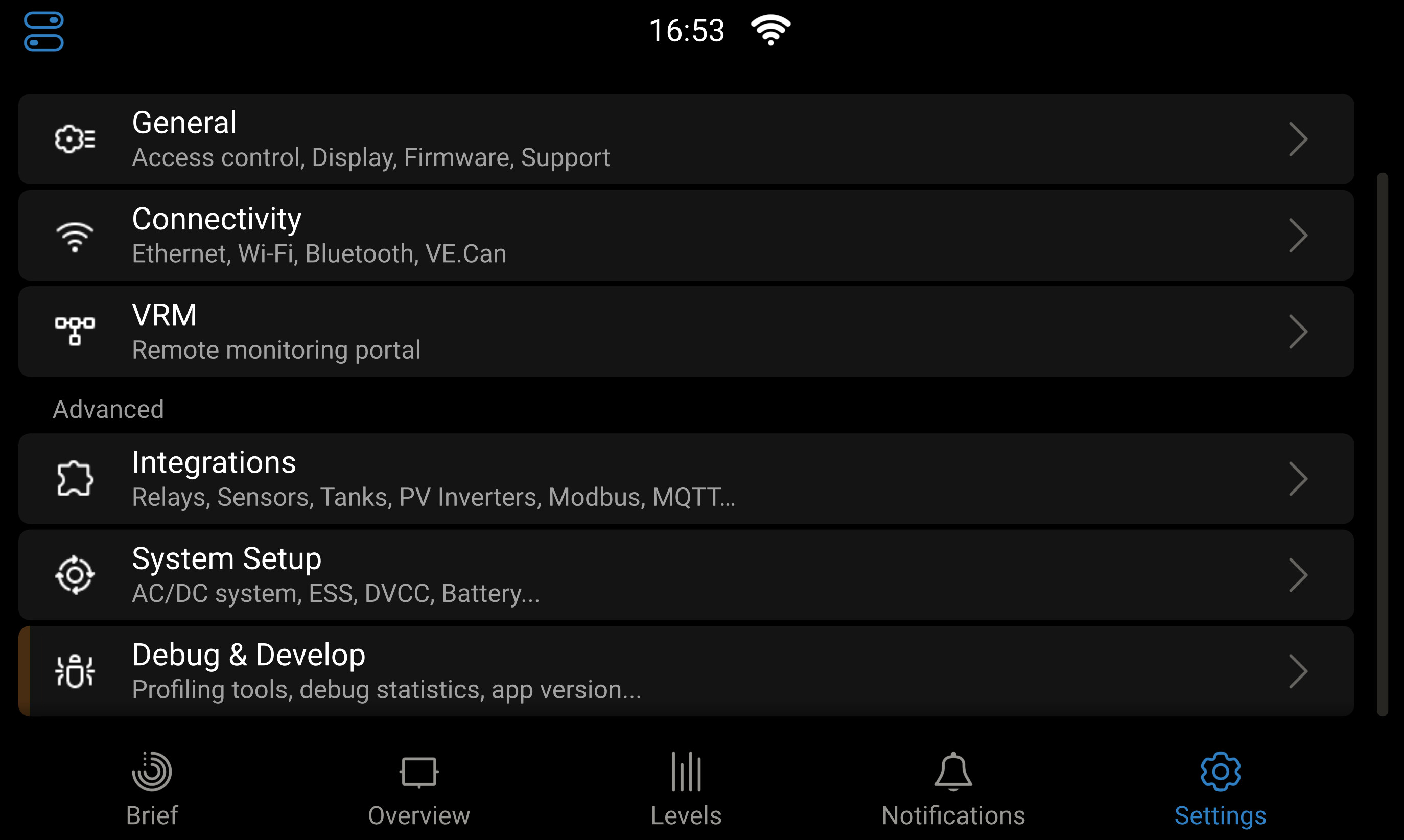Expand the VRM chevron arrow
Viewport: 1404px width, 840px height.
click(x=1298, y=332)
